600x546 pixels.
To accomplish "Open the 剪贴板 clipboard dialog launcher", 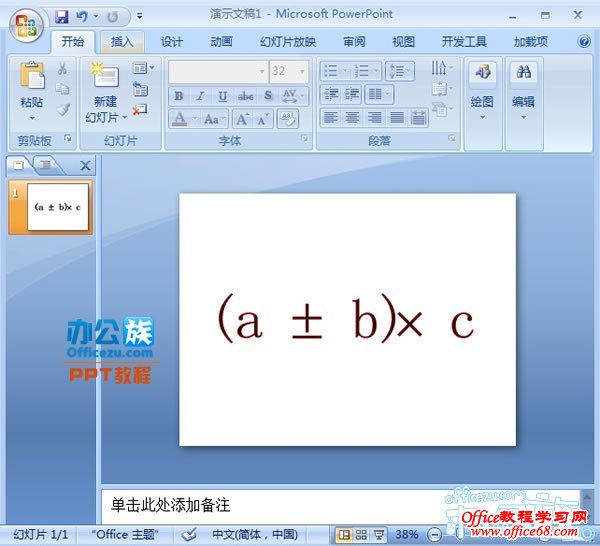I will point(68,138).
